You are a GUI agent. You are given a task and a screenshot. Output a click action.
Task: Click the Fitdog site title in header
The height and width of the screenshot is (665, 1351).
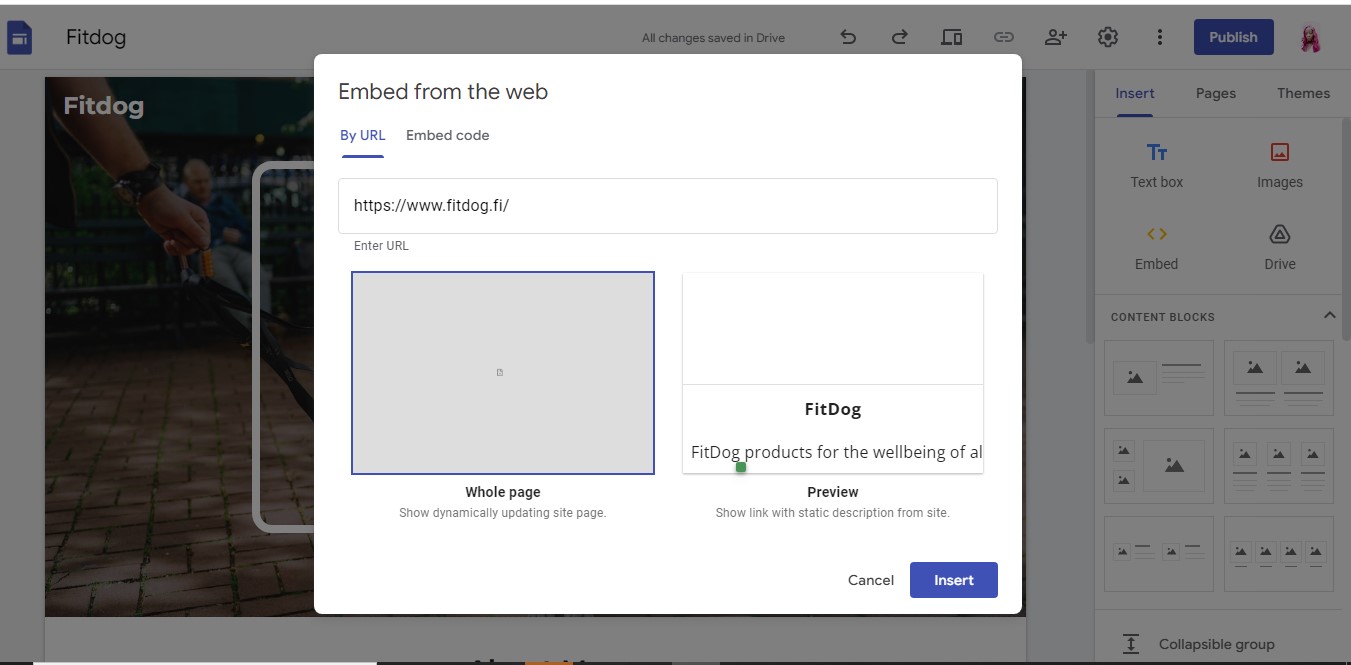96,38
